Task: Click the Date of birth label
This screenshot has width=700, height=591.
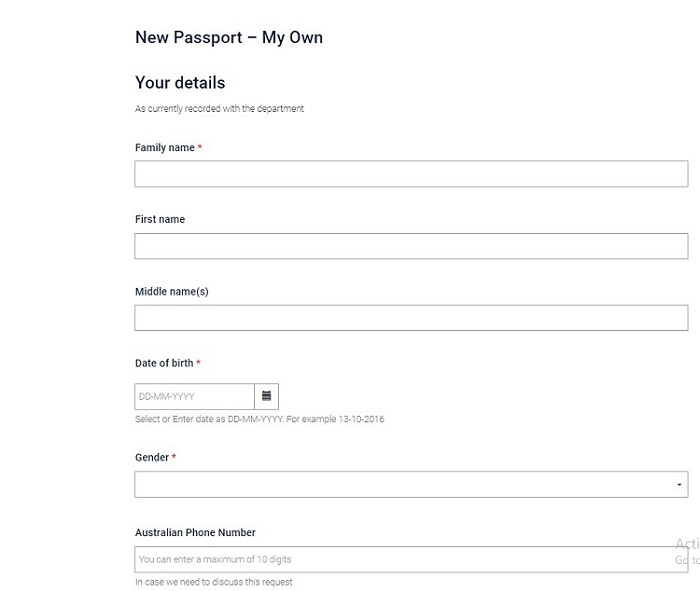Action: [164, 363]
